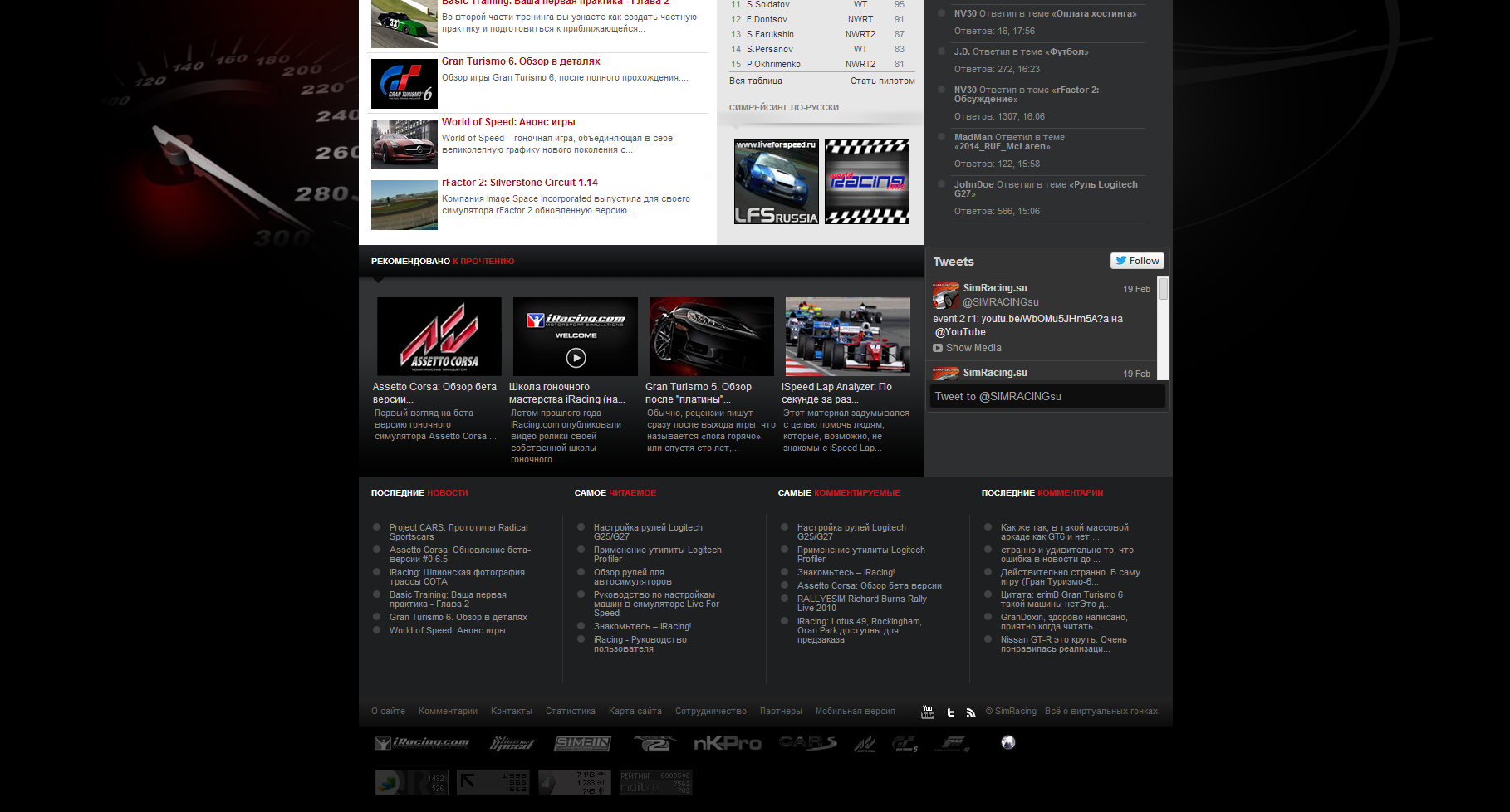Open the LFS Russia banner
Image resolution: width=1510 pixels, height=812 pixels.
(777, 182)
